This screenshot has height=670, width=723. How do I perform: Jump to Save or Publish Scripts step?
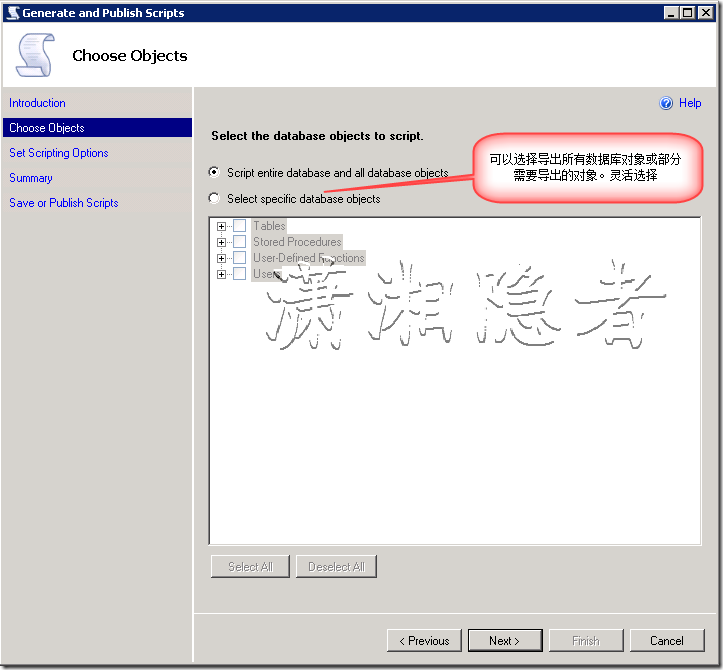click(64, 203)
